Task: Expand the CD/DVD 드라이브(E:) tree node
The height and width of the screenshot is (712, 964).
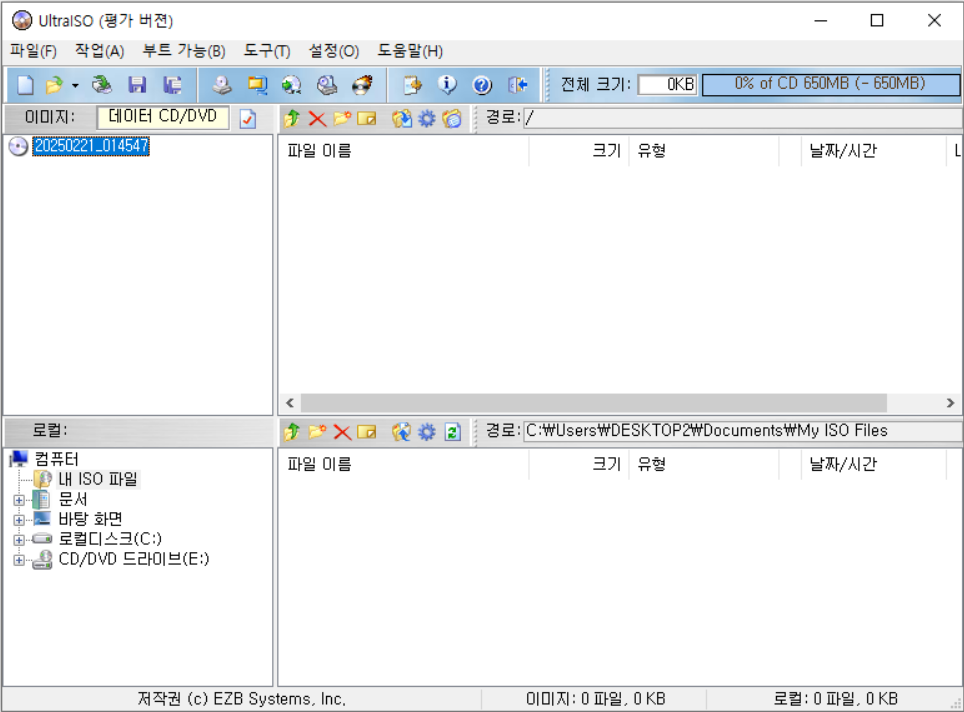Action: coord(19,560)
